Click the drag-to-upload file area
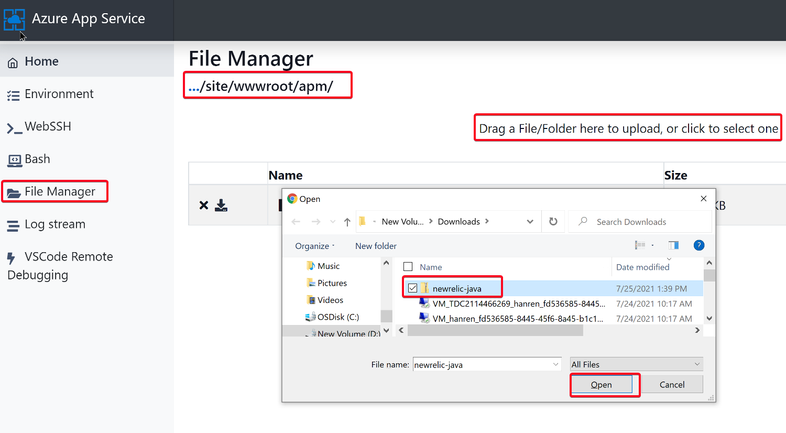This screenshot has width=786, height=433. pos(628,129)
